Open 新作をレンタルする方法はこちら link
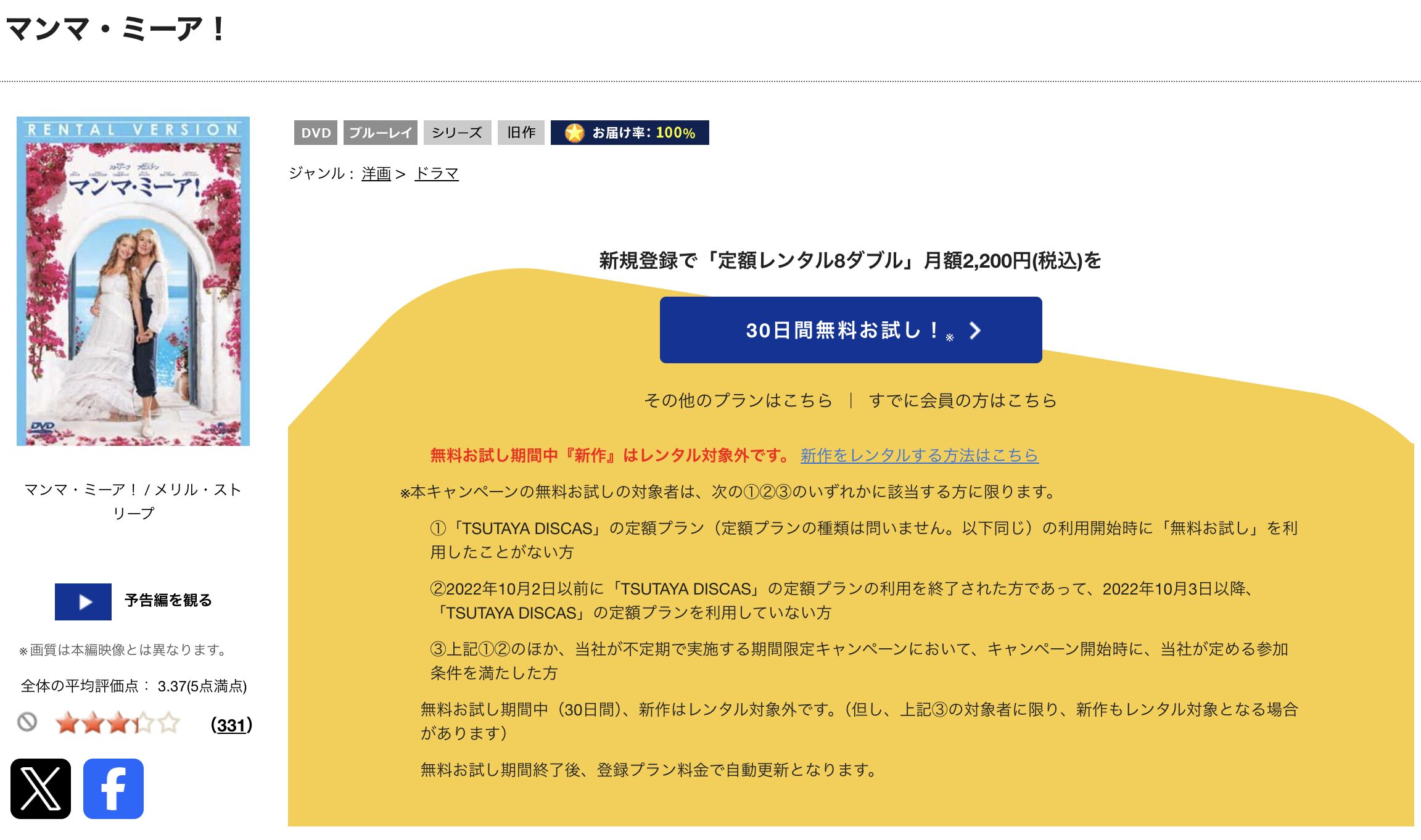The image size is (1421, 840). tap(920, 455)
